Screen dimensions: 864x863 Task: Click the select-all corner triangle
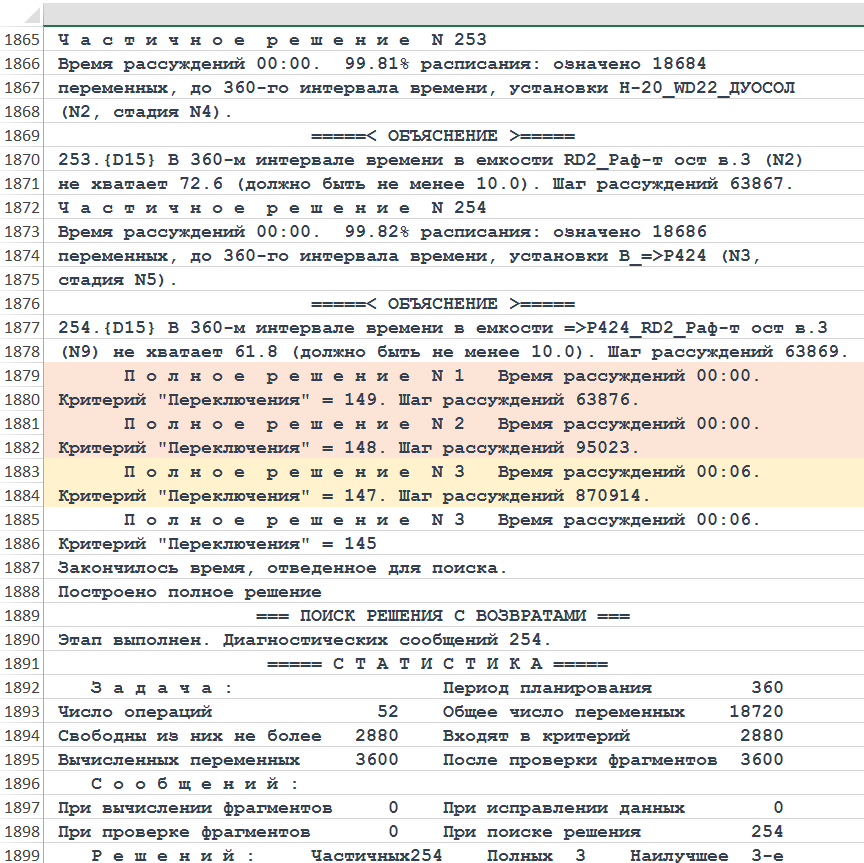(x=22, y=14)
